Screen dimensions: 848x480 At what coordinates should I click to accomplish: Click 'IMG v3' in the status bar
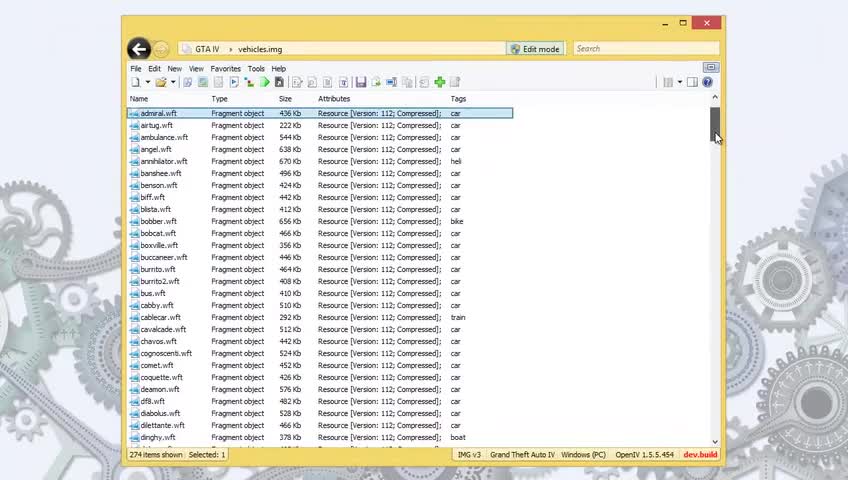tap(469, 455)
